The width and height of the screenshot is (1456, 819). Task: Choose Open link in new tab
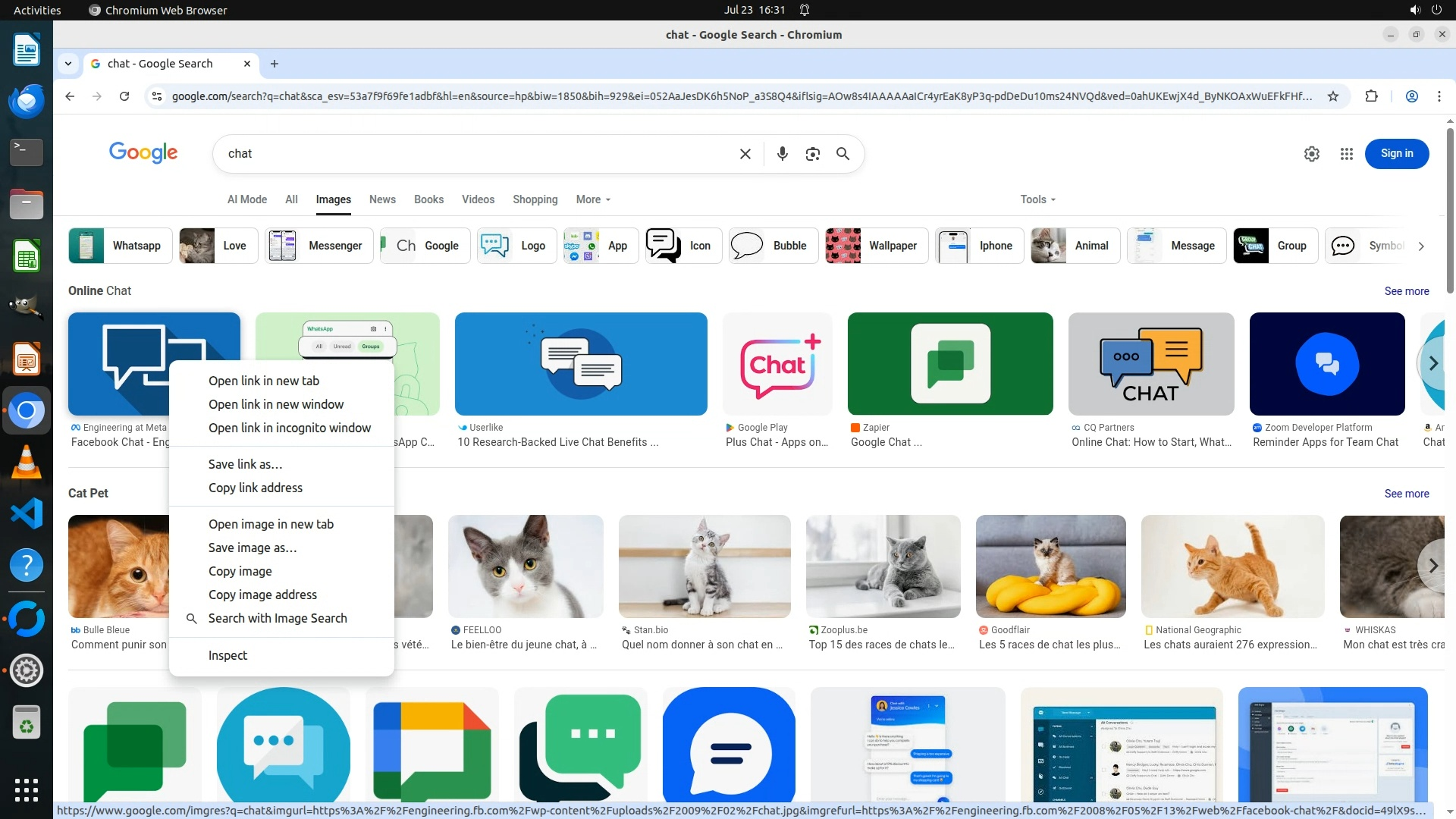pyautogui.click(x=263, y=381)
